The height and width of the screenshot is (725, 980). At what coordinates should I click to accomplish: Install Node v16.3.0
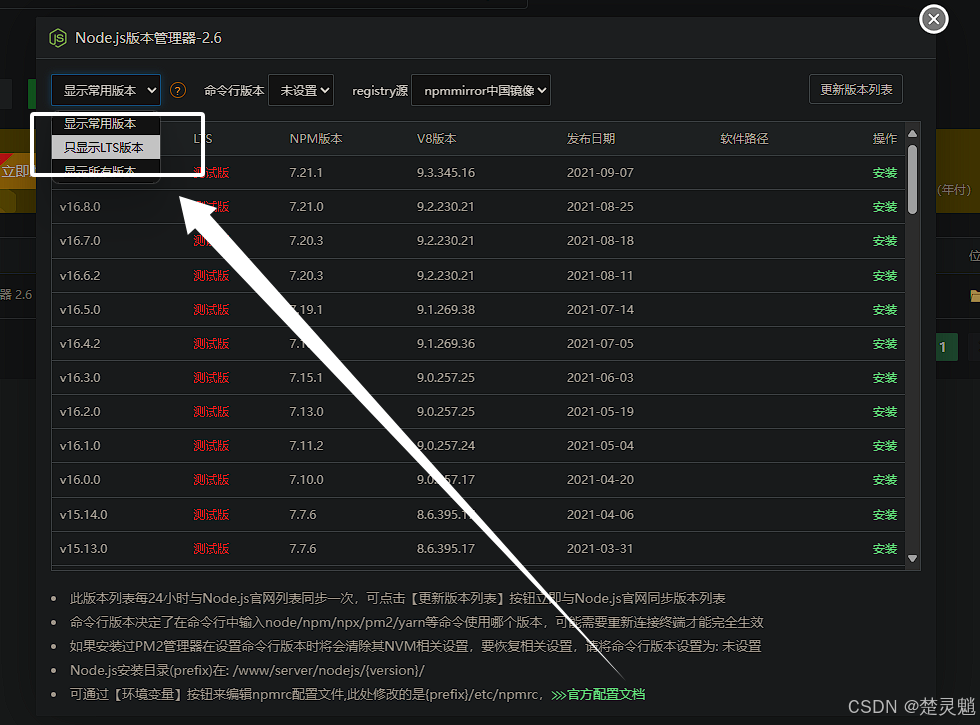tap(884, 378)
